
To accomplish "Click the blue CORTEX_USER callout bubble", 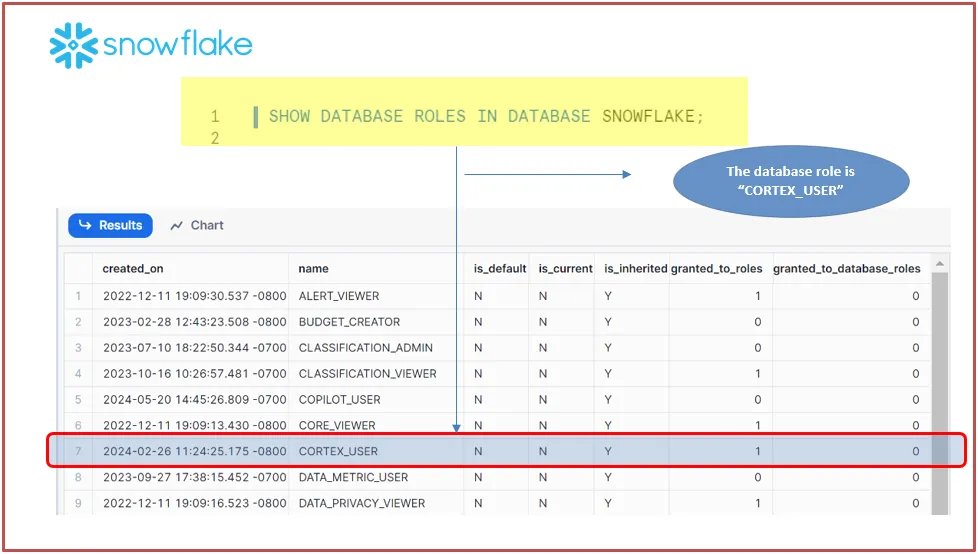I will pos(790,182).
